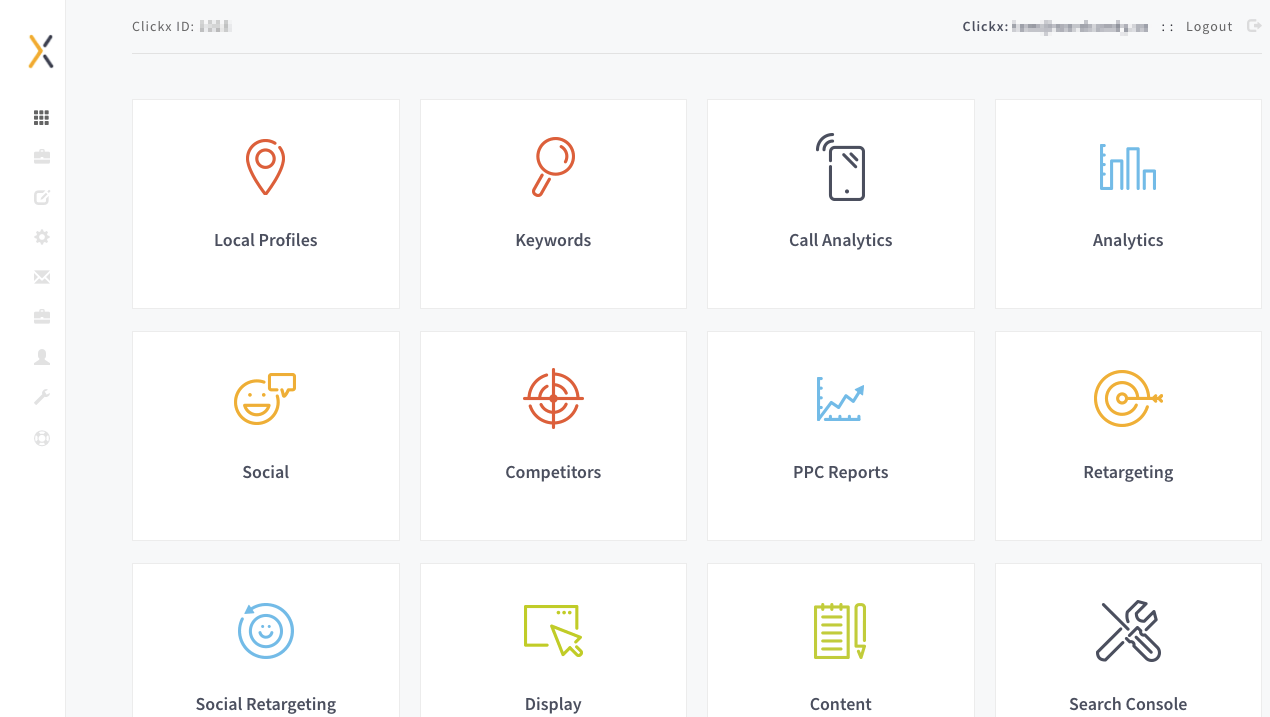Click the Clickx X logo
This screenshot has height=717, width=1270.
pyautogui.click(x=41, y=51)
